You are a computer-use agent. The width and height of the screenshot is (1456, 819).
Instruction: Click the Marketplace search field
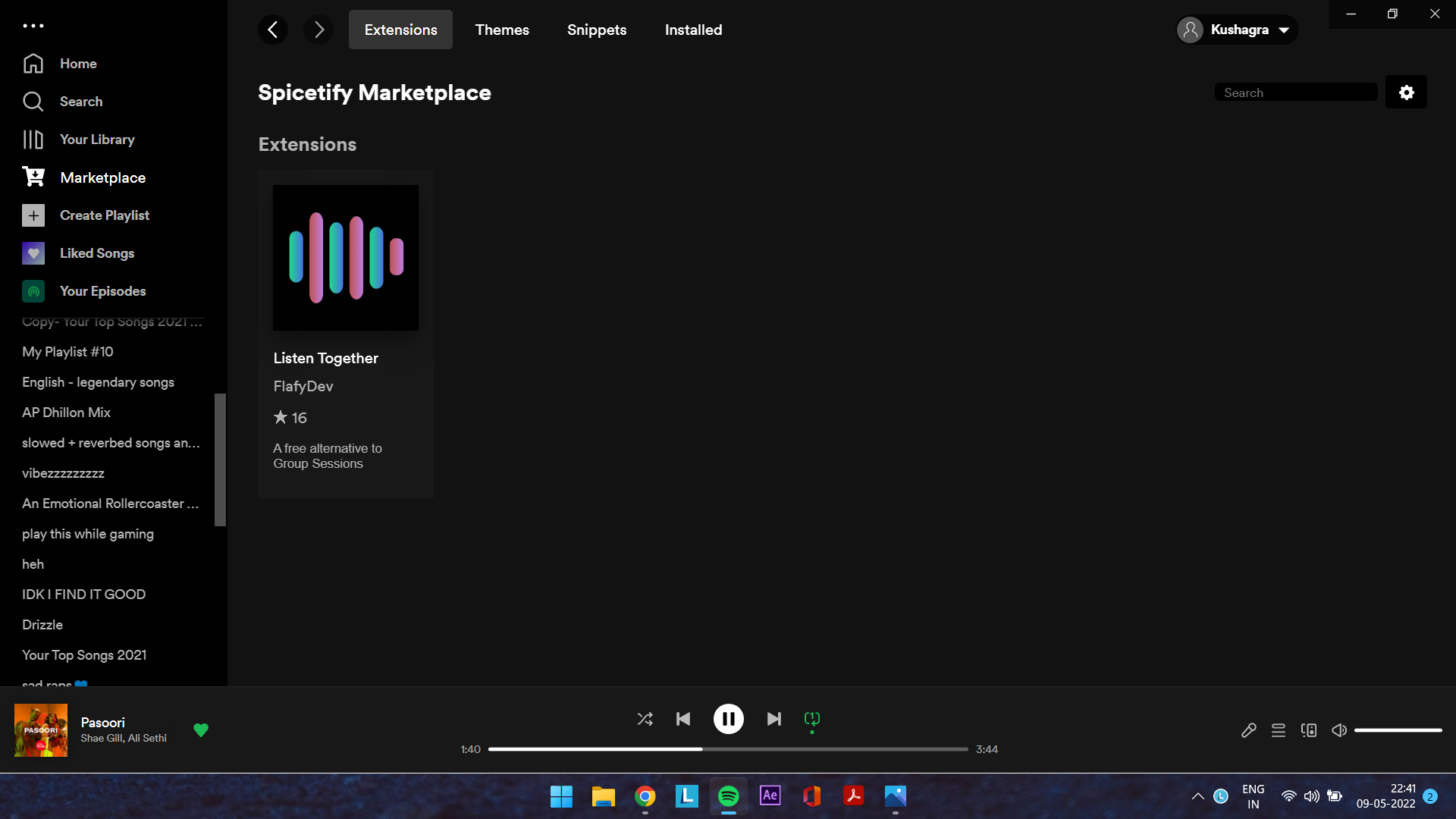[1295, 93]
